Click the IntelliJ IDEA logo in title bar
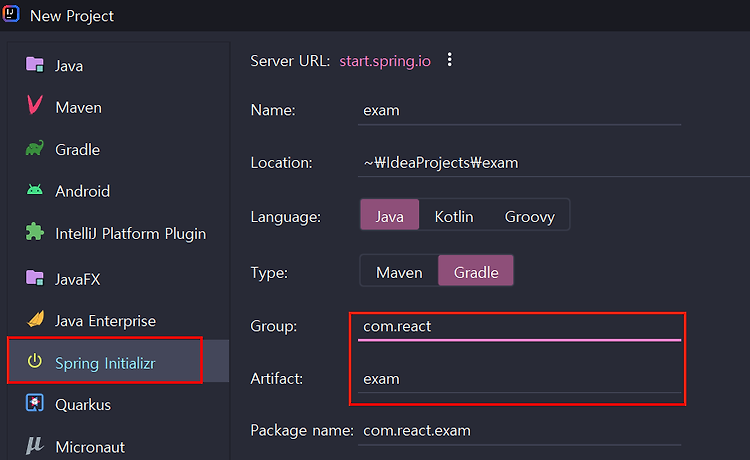The height and width of the screenshot is (460, 750). (x=11, y=13)
